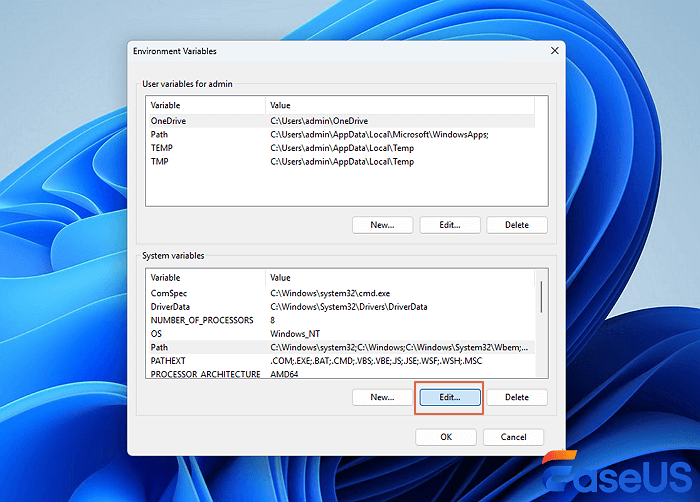Image resolution: width=700 pixels, height=502 pixels.
Task: Click the AMD64 value
Action: coord(284,374)
